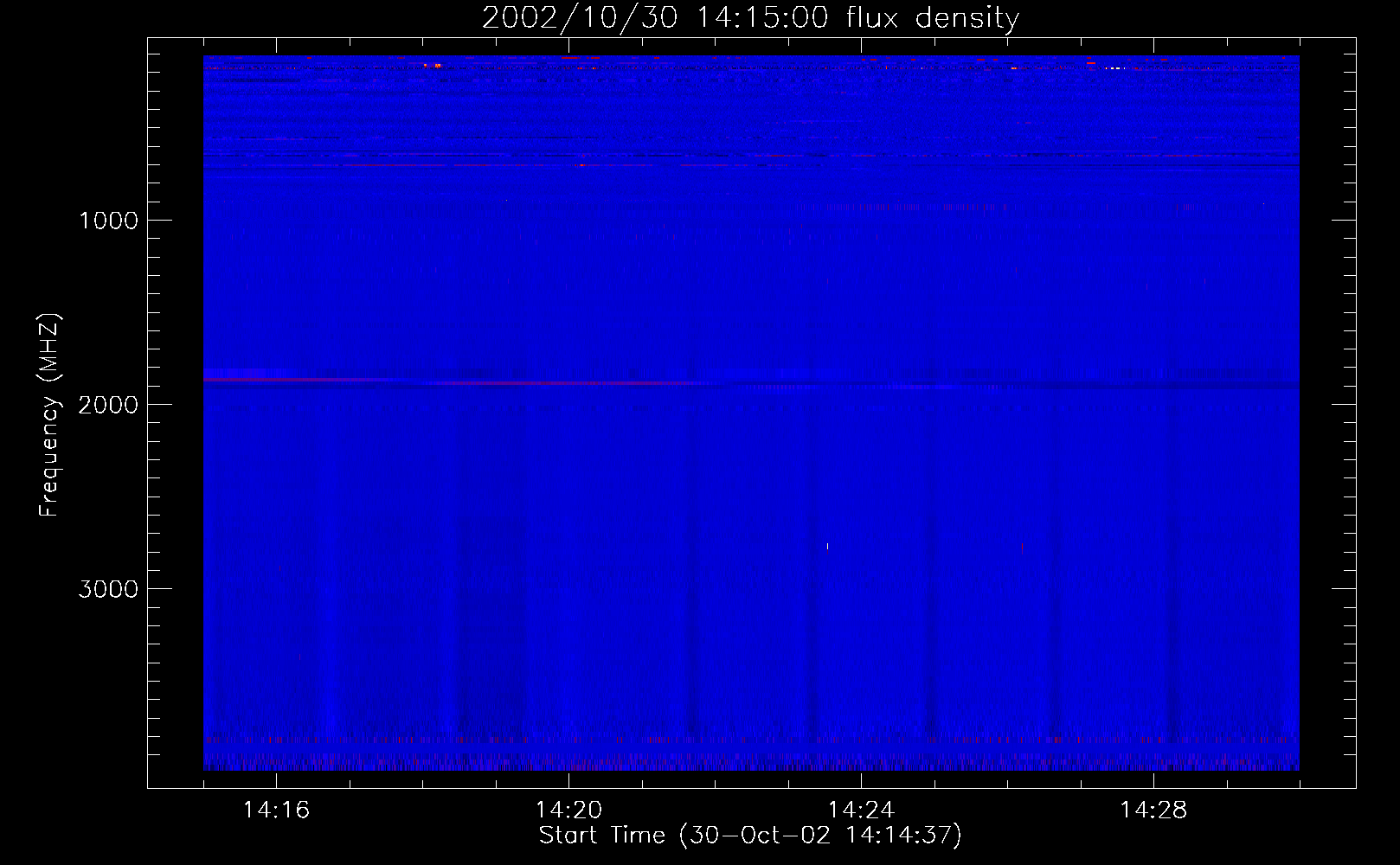Screen dimensions: 1400x865
Task: Select the 1000 MHz frequency tick label
Action: click(x=108, y=221)
